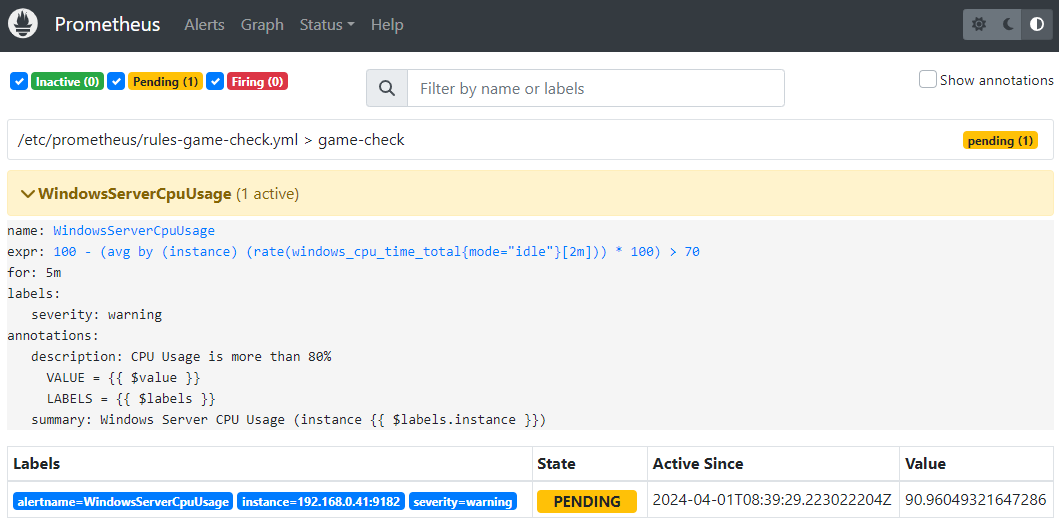
Task: Open the Alerts page in navbar
Action: (204, 25)
